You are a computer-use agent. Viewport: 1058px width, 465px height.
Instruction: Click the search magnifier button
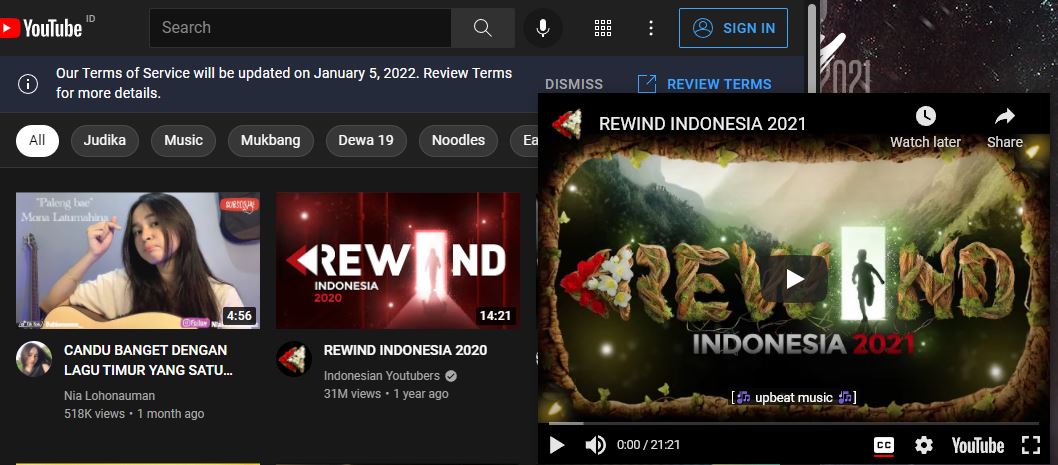tap(482, 28)
